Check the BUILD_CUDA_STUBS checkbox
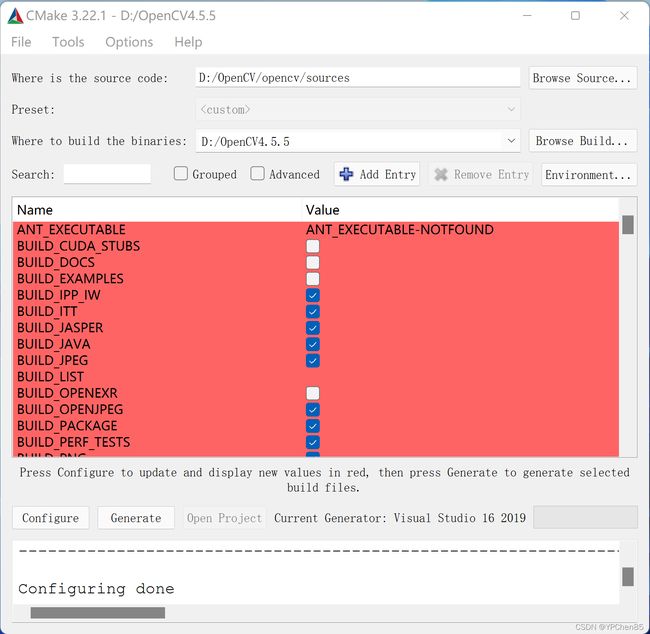650x634 pixels. click(x=313, y=246)
